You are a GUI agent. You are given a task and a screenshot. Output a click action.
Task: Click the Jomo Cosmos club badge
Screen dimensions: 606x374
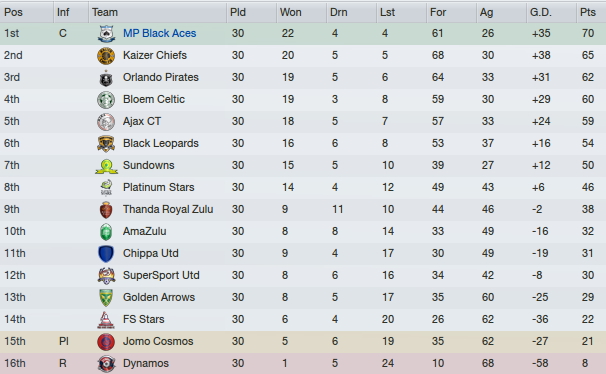tap(106, 342)
